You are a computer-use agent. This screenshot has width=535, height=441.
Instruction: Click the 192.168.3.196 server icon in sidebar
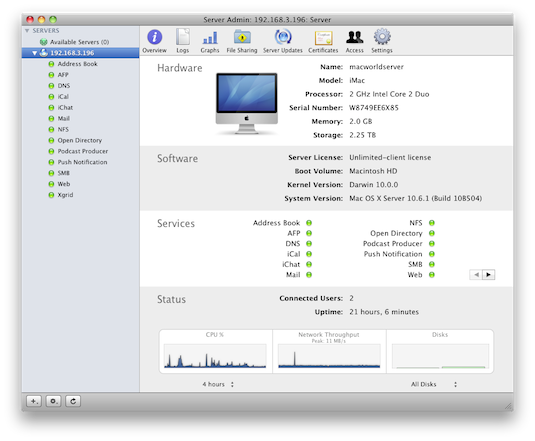coord(43,53)
